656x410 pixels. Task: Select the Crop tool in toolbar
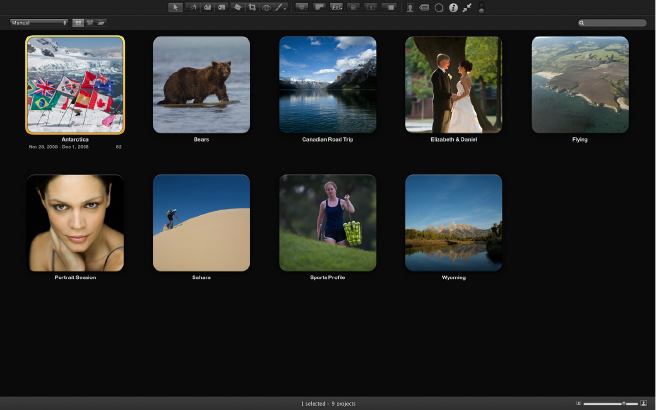(x=252, y=7)
